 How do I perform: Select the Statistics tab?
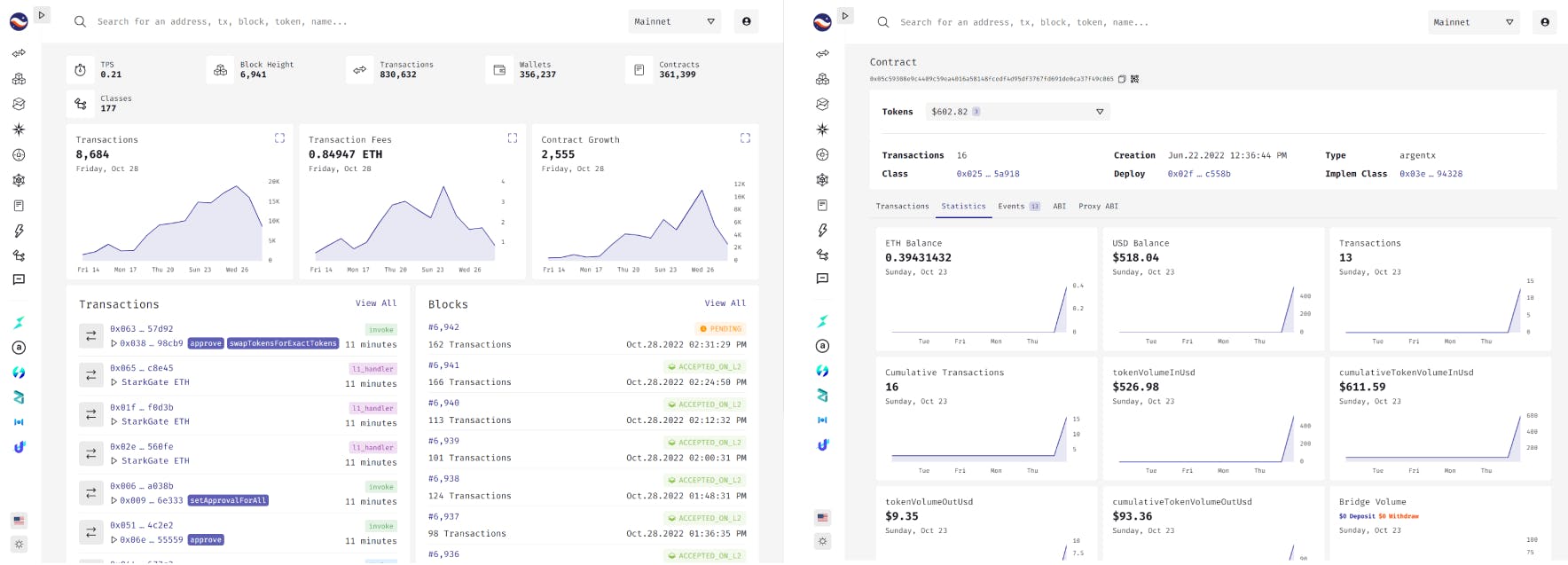(963, 206)
